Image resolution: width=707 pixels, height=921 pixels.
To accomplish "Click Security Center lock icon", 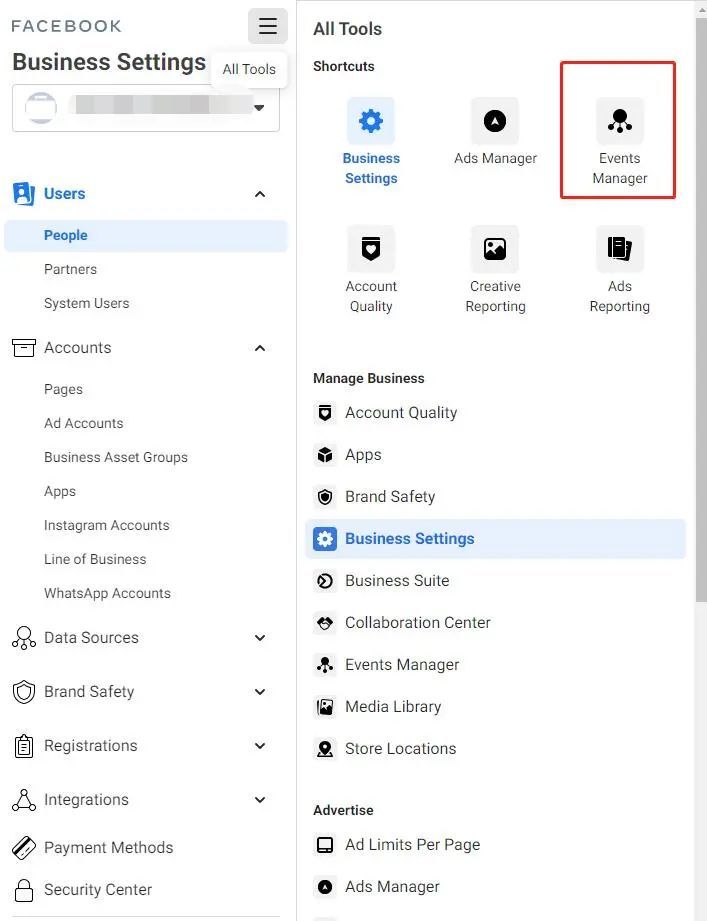I will 24,890.
